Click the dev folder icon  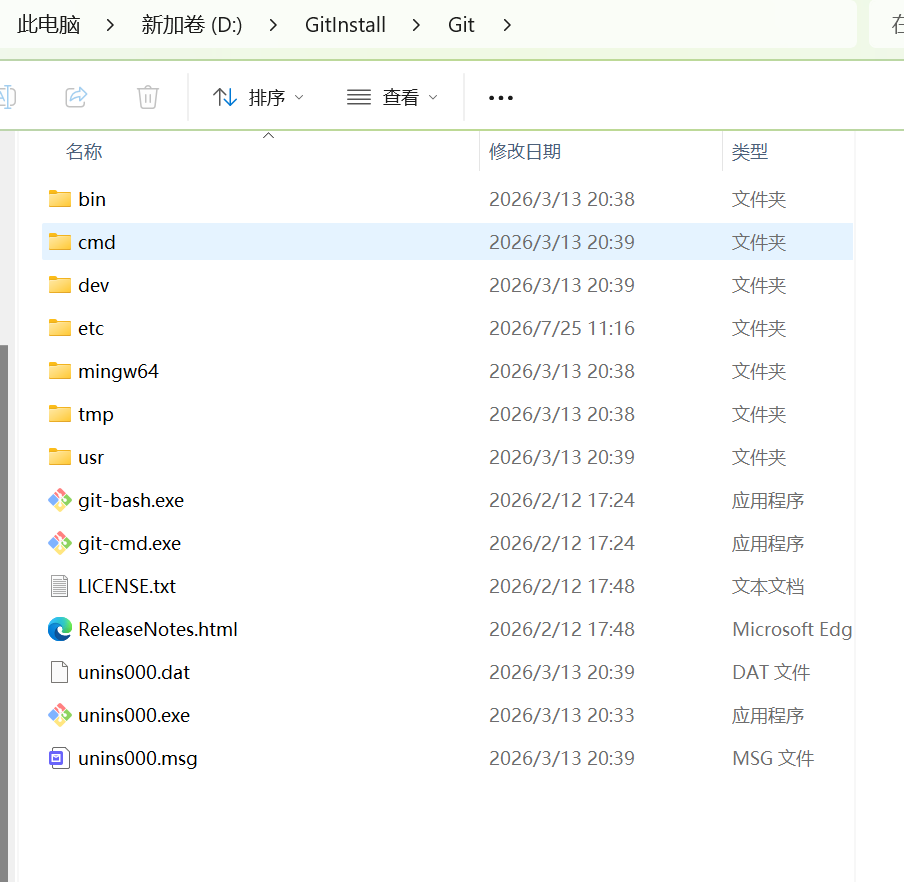pyautogui.click(x=59, y=285)
